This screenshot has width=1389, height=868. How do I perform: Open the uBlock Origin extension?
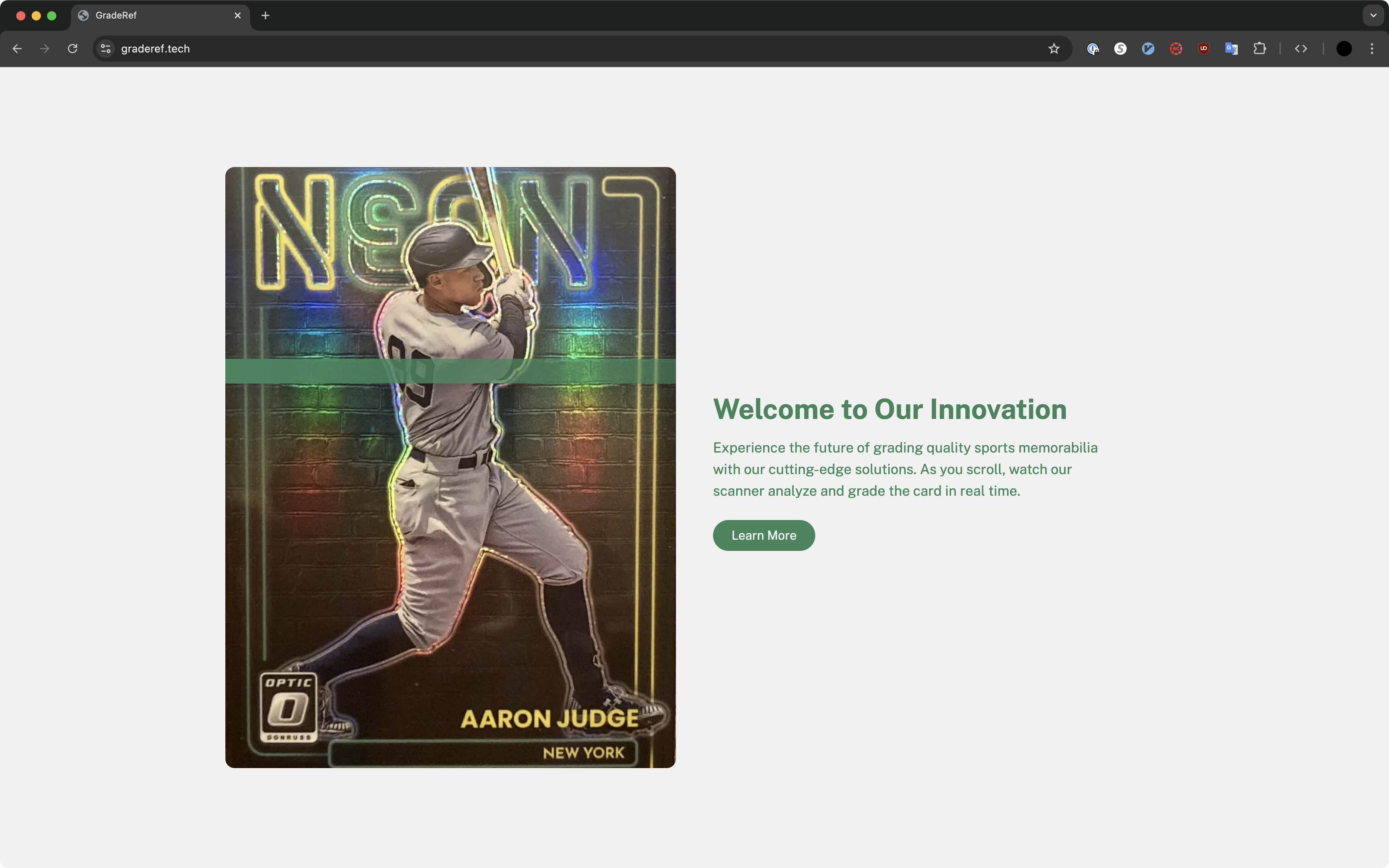[1204, 49]
